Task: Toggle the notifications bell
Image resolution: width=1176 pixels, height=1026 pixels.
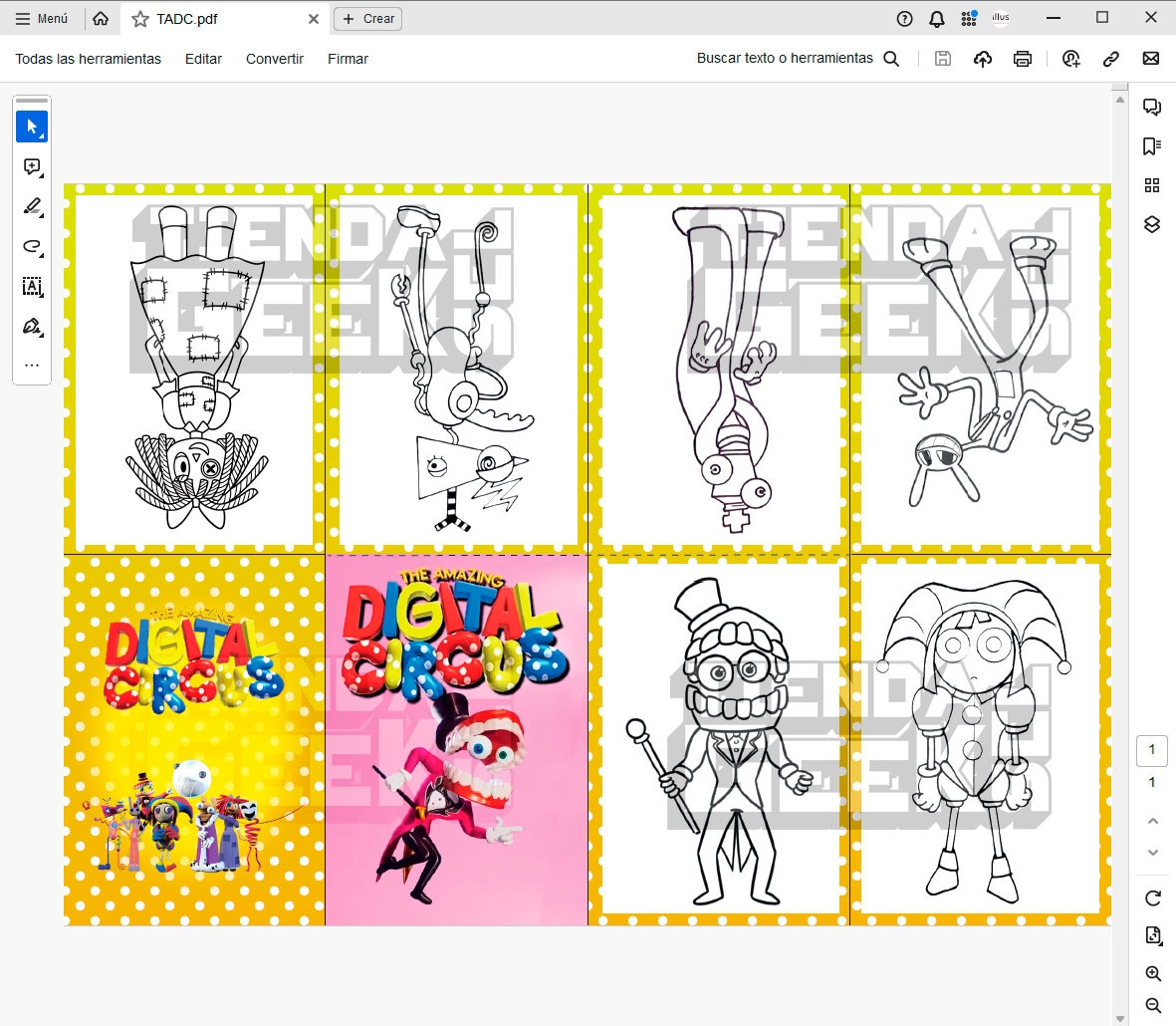Action: (935, 18)
